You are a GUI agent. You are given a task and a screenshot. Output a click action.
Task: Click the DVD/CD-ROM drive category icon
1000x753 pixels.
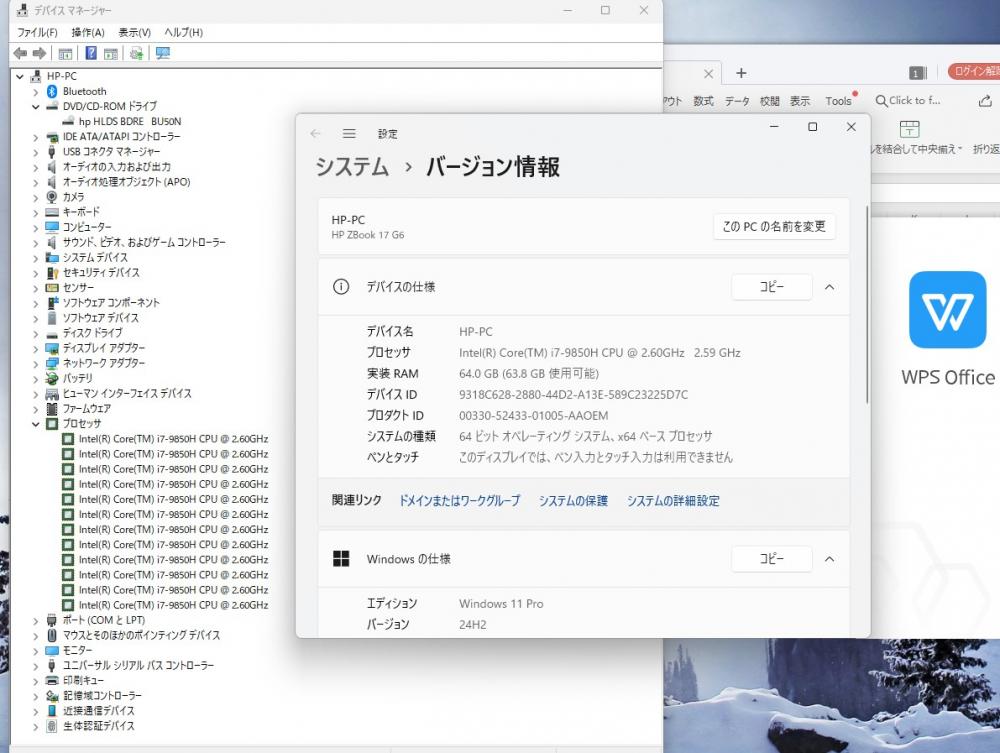pos(52,106)
